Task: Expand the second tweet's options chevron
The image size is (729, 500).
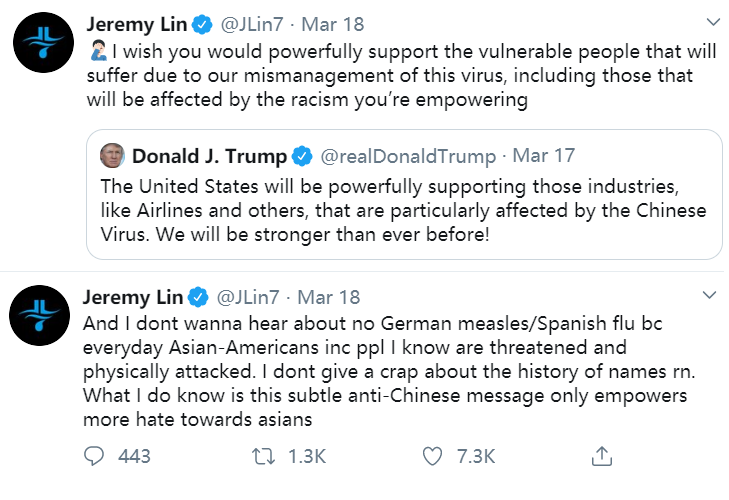Action: [x=711, y=296]
